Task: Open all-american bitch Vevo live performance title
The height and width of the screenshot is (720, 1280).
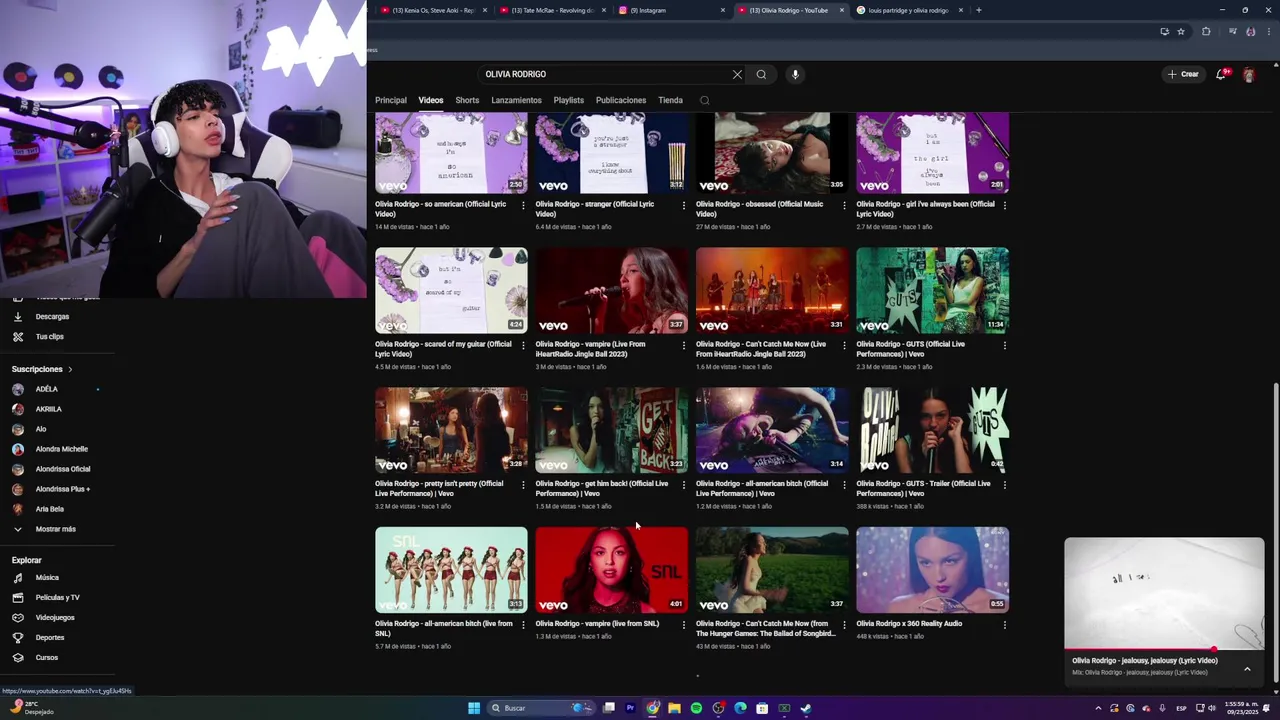Action: click(x=762, y=488)
